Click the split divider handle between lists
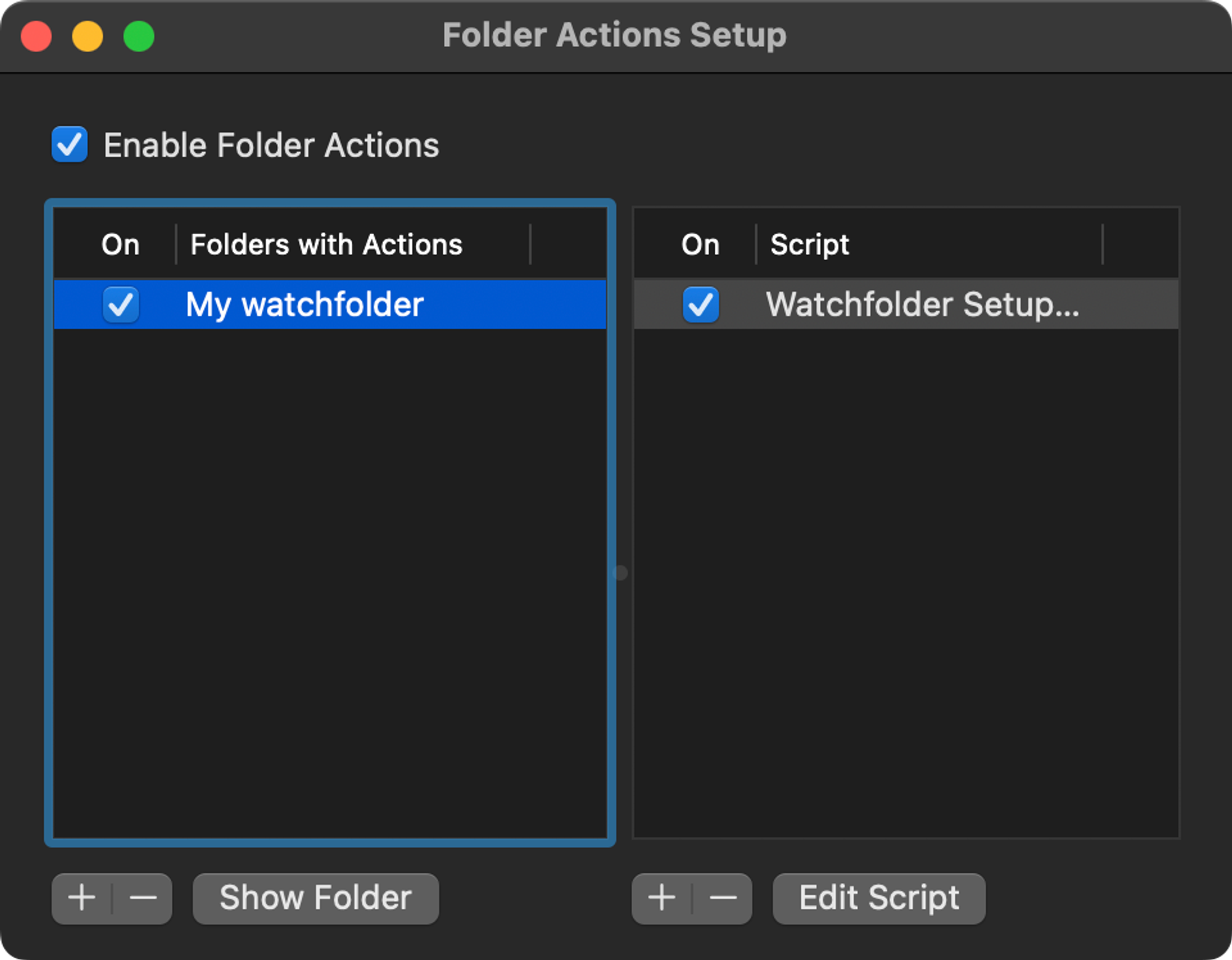Screen dimensions: 1232x960 point(621,573)
